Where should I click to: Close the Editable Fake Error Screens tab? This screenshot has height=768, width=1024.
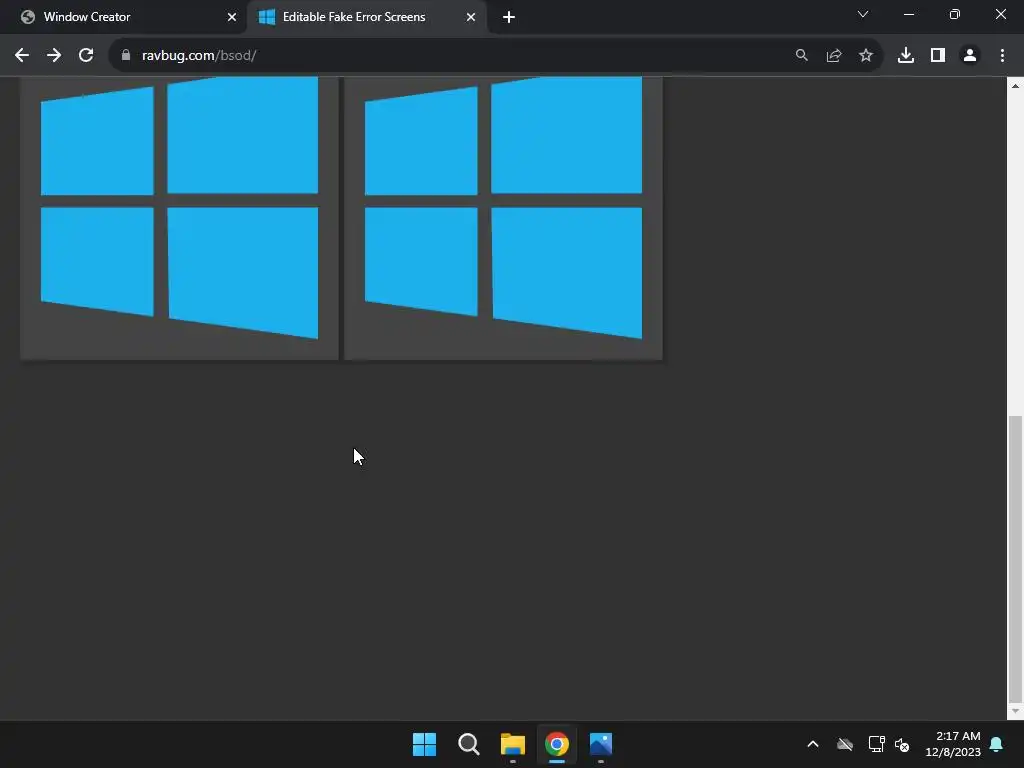click(471, 17)
